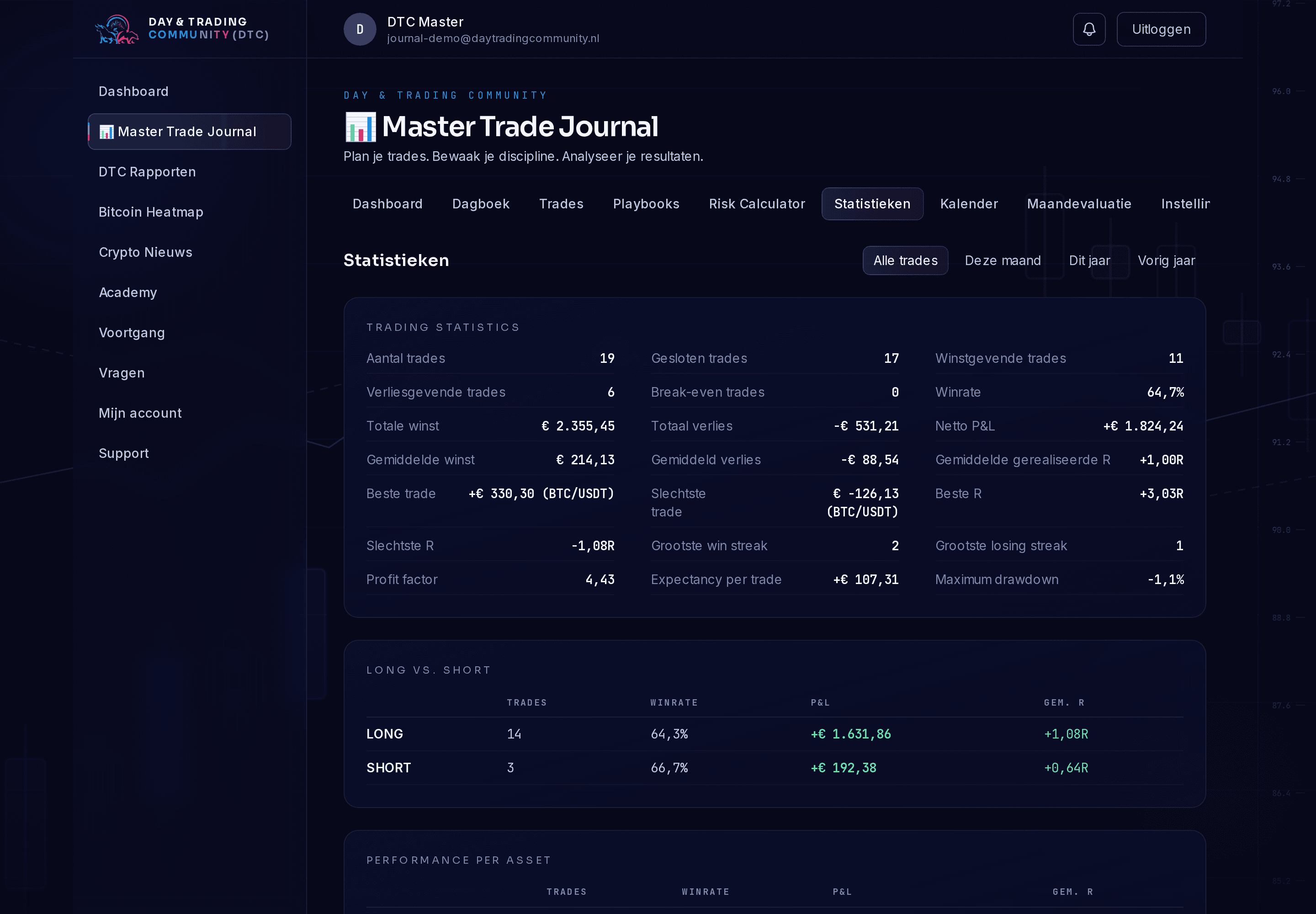The width and height of the screenshot is (1316, 914).
Task: Select Master Trade Journal in the sidebar
Action: [x=190, y=132]
